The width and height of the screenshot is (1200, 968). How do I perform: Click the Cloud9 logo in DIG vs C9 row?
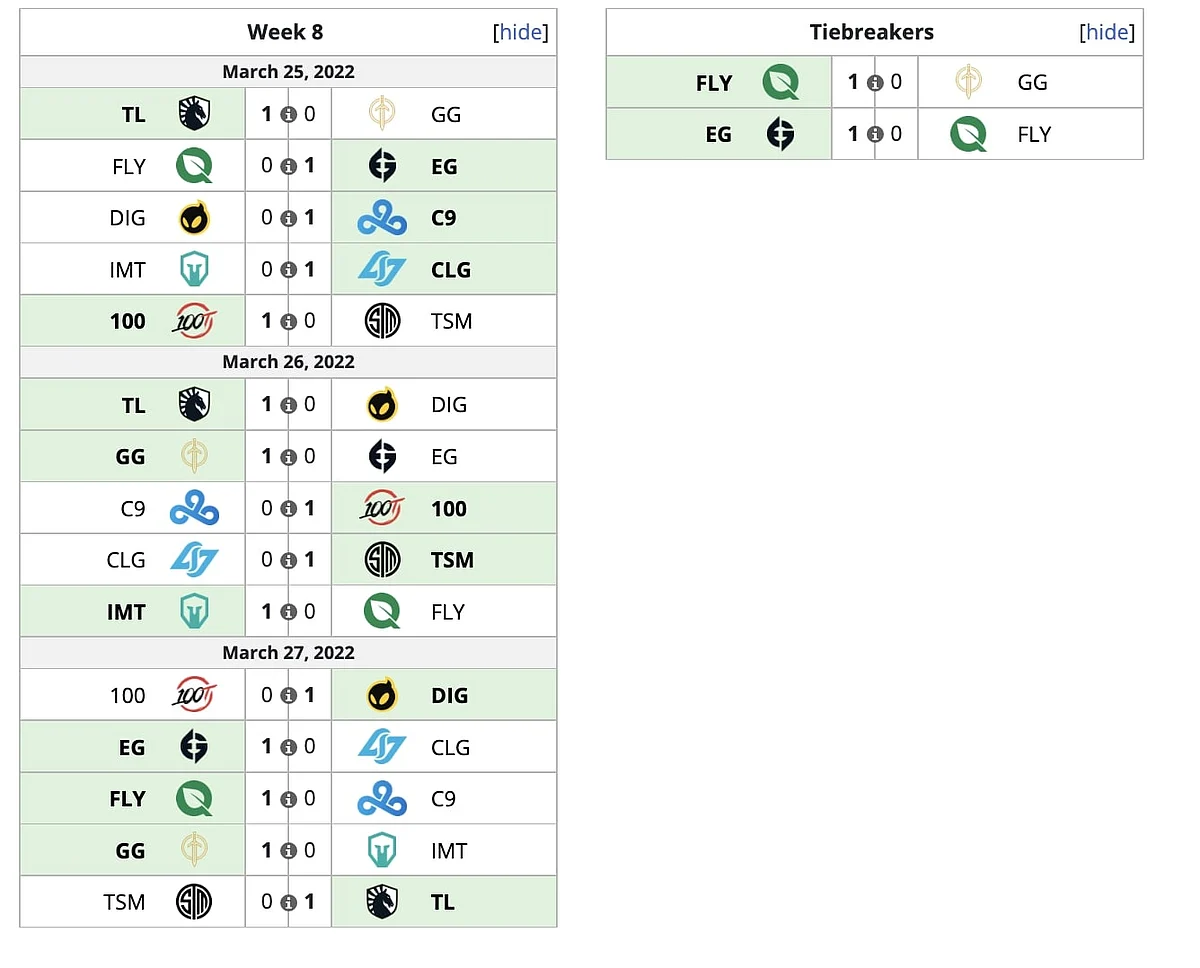(382, 218)
